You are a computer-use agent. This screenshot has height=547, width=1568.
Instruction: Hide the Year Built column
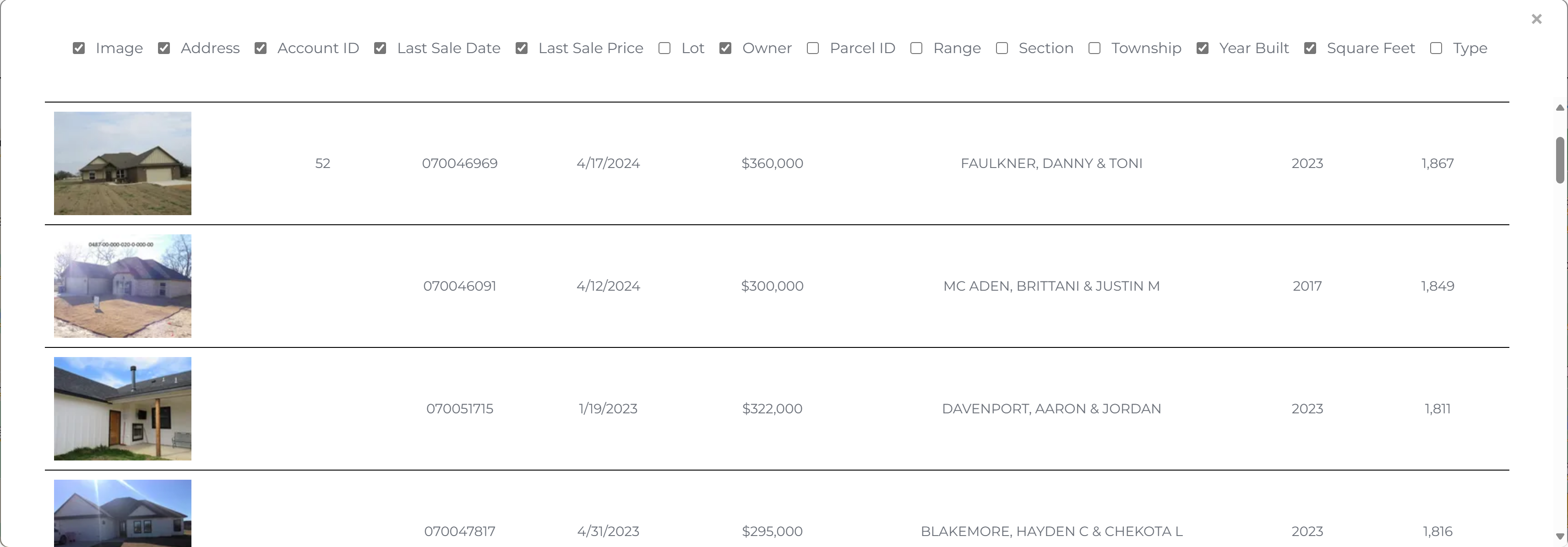pyautogui.click(x=1203, y=48)
